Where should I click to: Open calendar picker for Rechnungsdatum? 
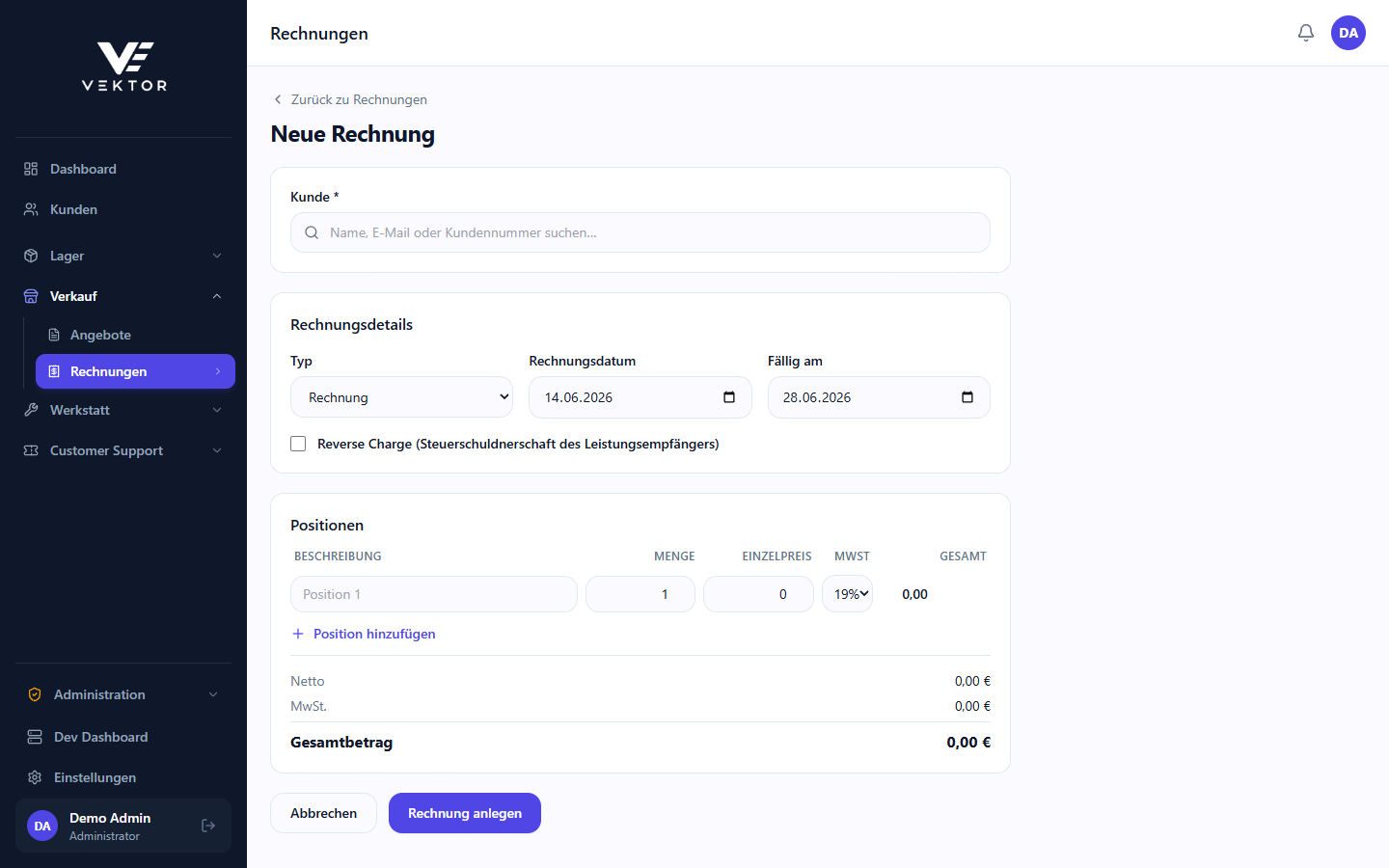(729, 397)
